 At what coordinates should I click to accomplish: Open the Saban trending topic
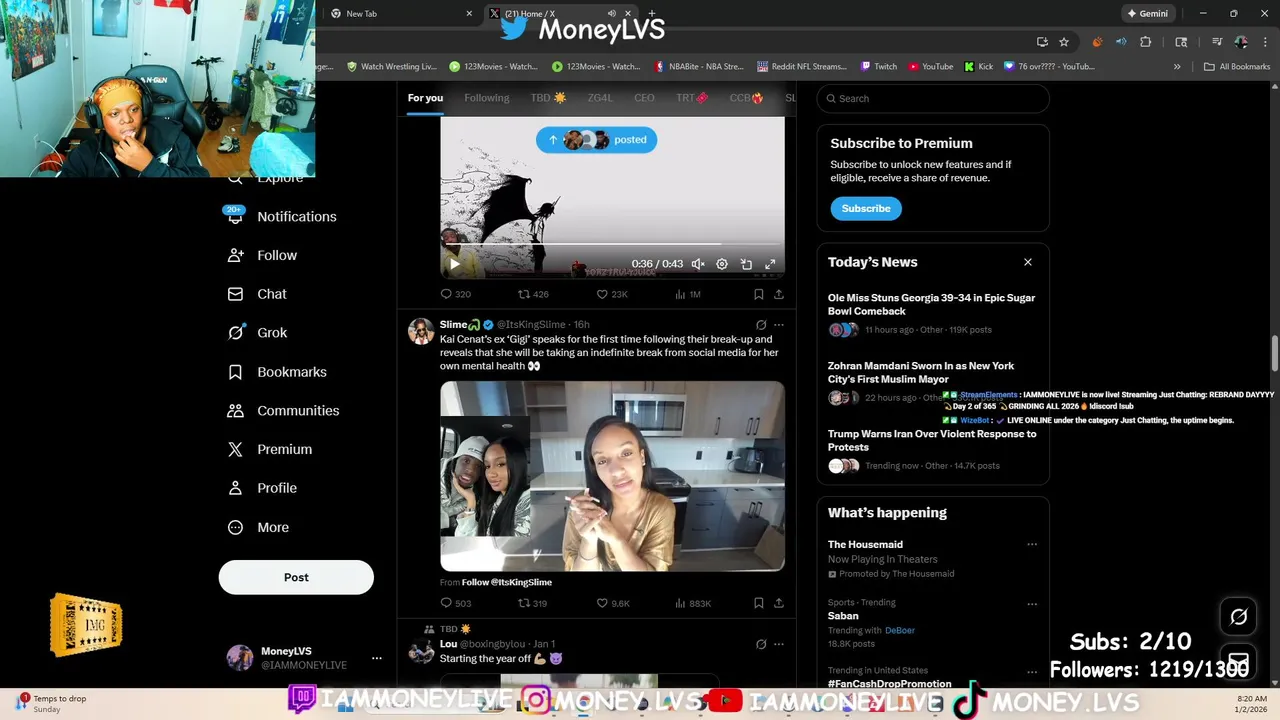pos(844,616)
